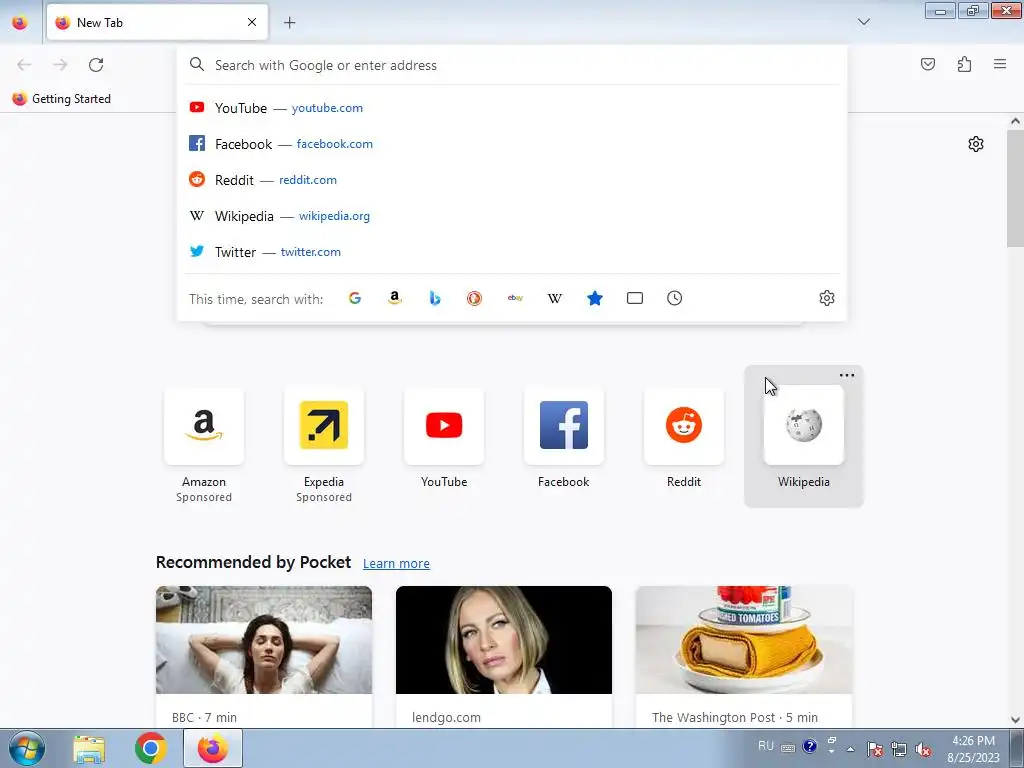Search open tabs via the tabs icon

pos(635,298)
